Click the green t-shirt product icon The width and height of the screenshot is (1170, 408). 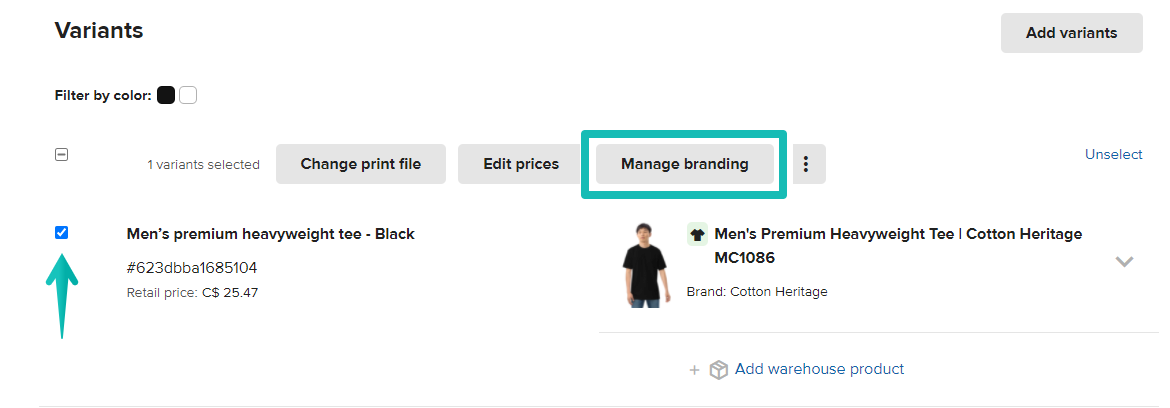697,235
